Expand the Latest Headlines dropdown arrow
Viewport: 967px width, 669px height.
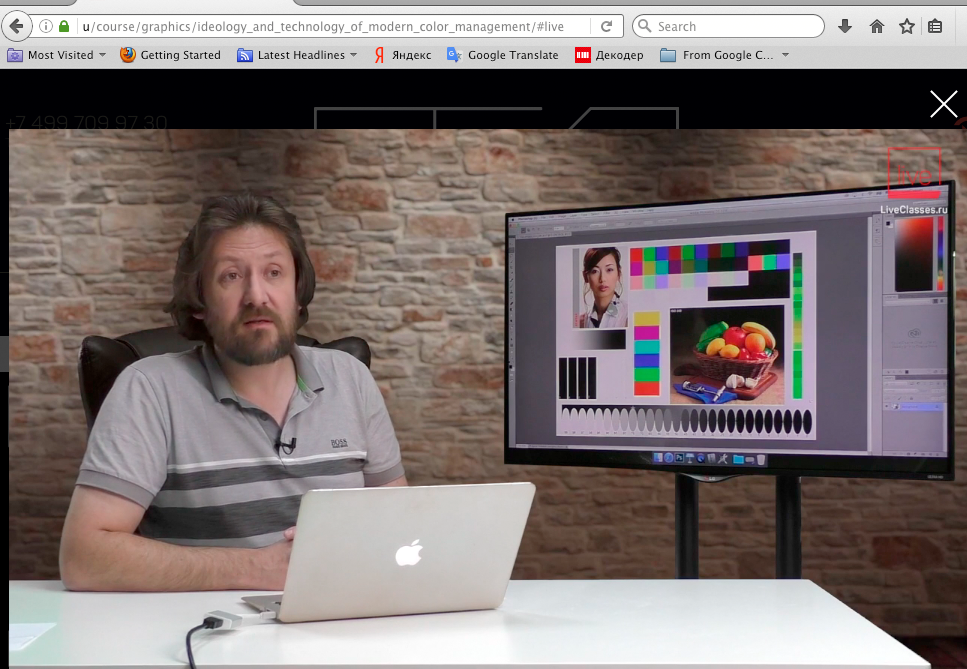click(353, 55)
